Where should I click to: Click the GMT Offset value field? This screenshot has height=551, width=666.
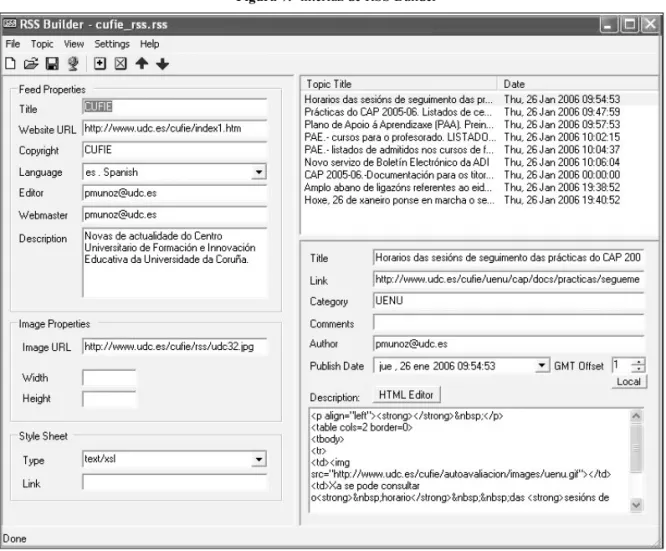622,365
